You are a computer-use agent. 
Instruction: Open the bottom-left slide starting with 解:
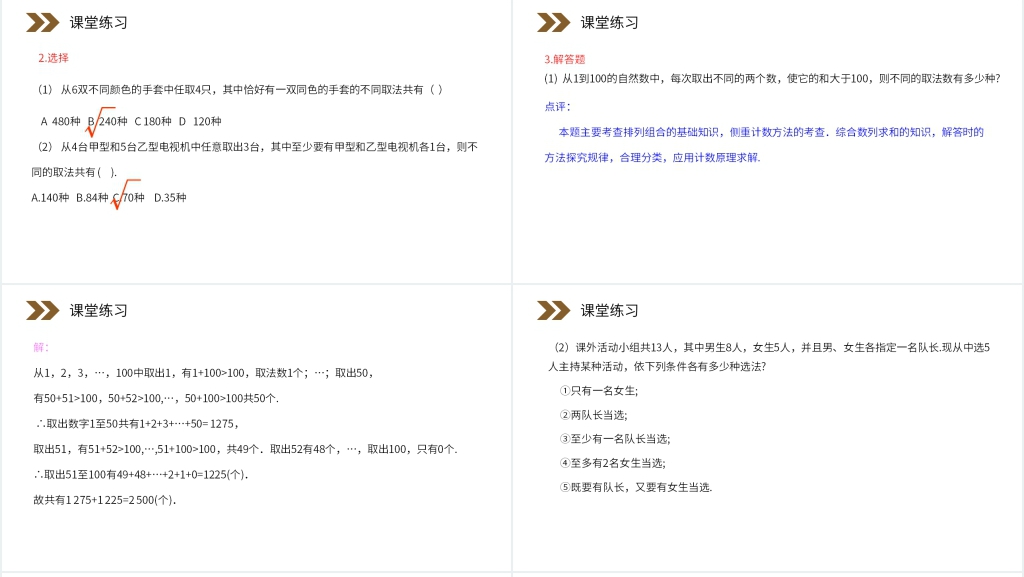[x=256, y=428]
